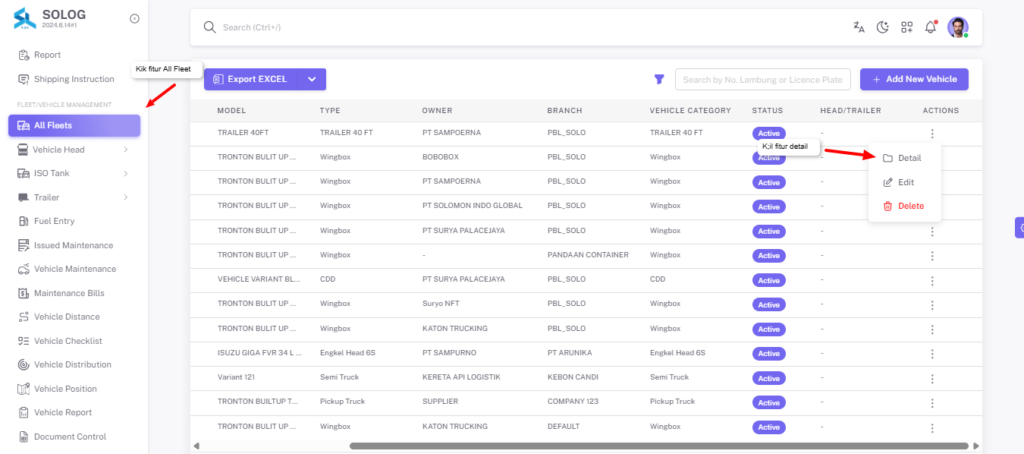Viewport: 1024px width, 454px height.
Task: Click the Add New Vehicle button
Action: [914, 79]
